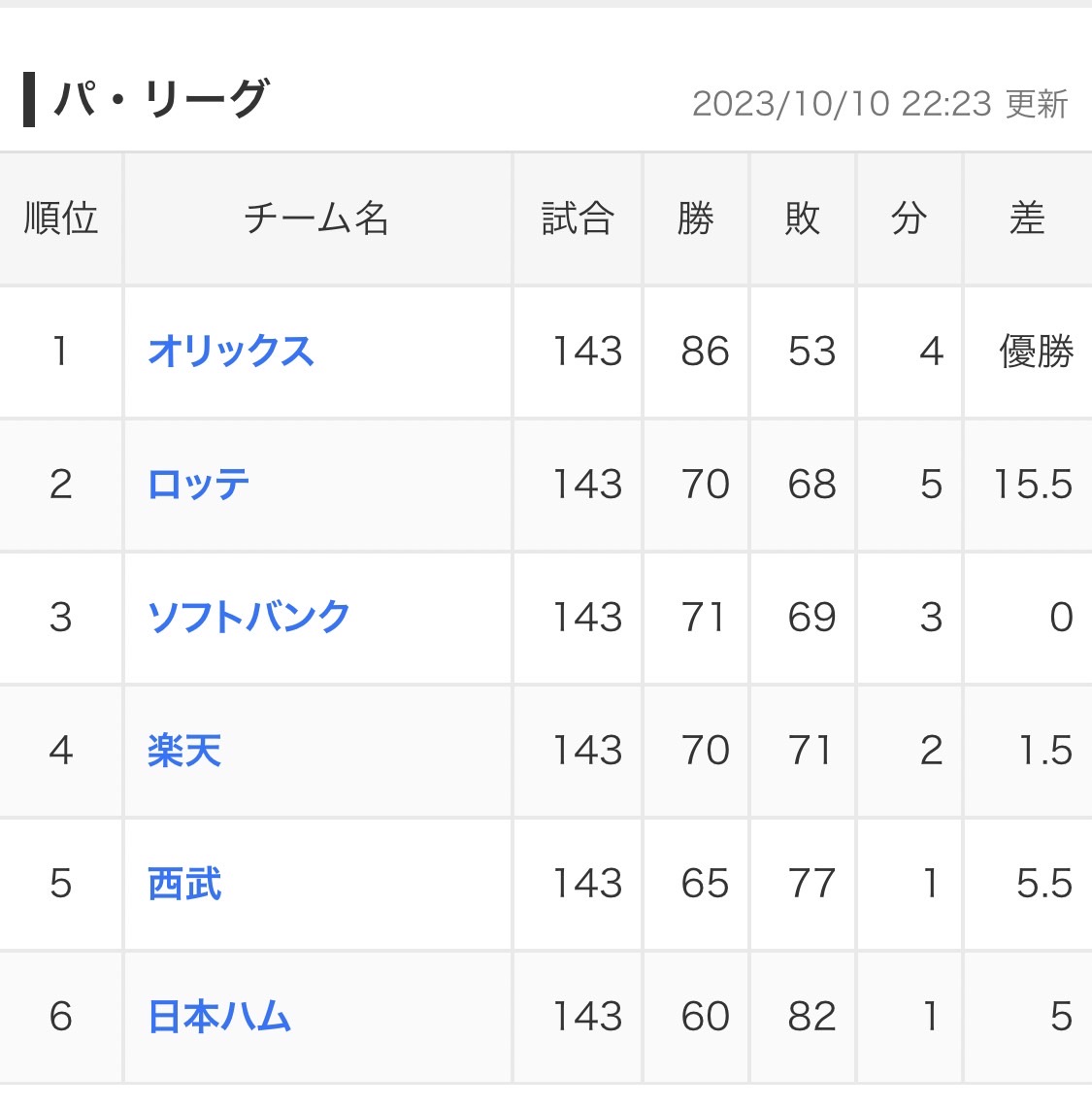Click the パ・リーグ section heading
This screenshot has width=1092, height=1109.
pos(160,100)
